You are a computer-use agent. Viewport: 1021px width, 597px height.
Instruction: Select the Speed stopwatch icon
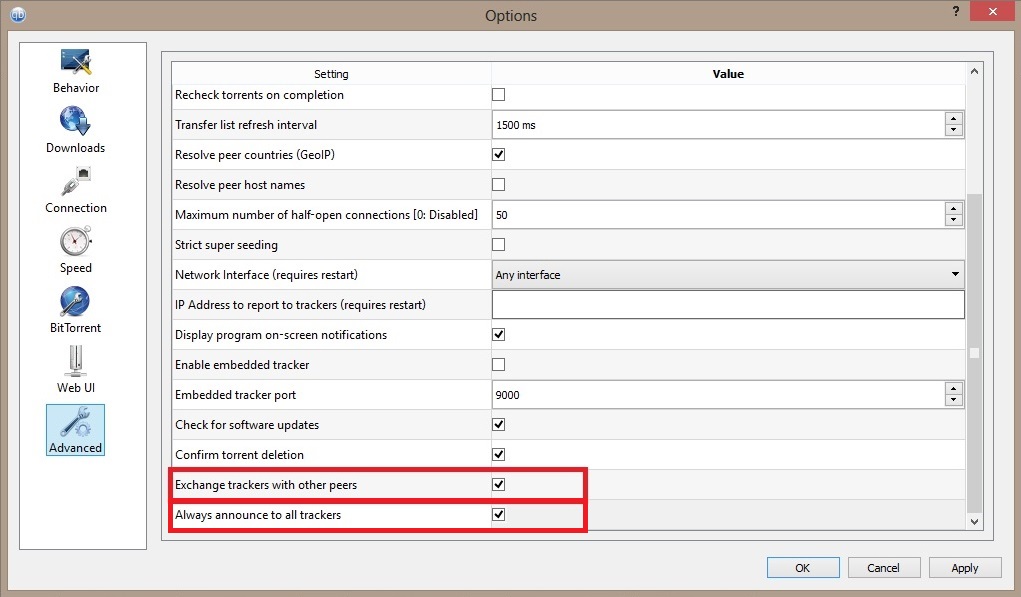(x=76, y=242)
